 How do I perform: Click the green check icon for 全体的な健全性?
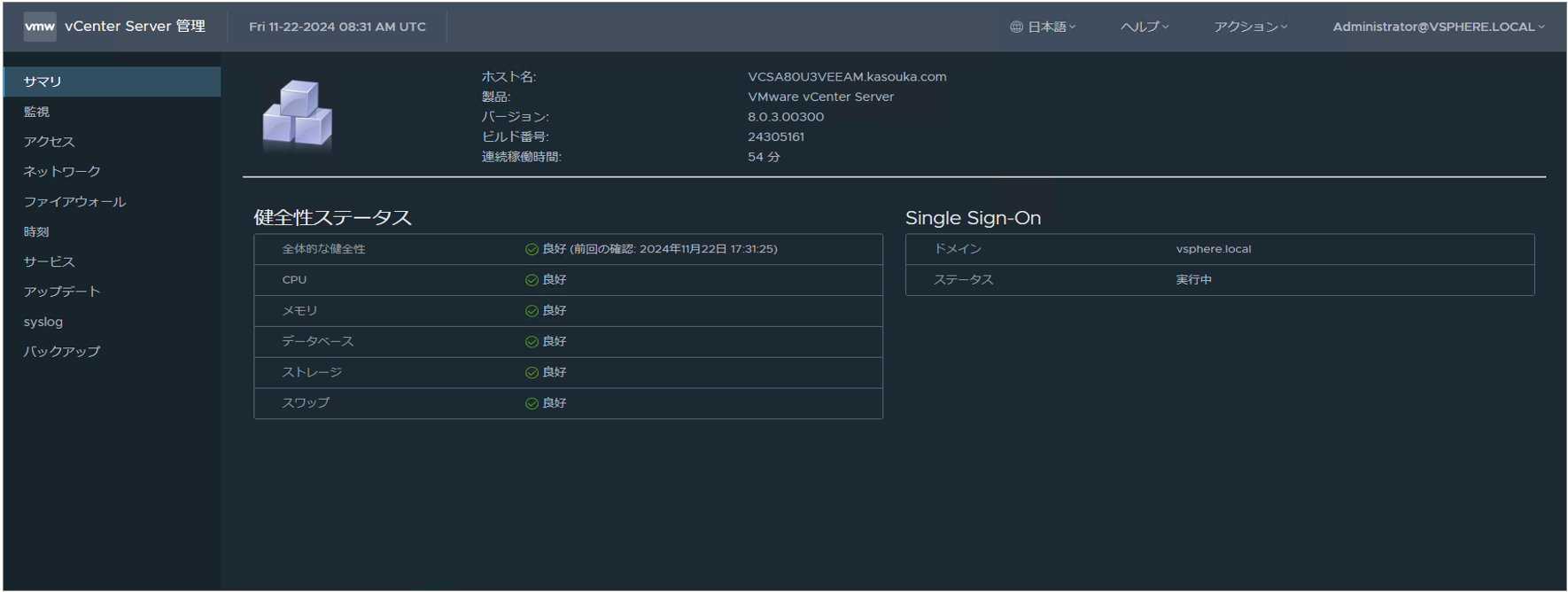pos(532,249)
